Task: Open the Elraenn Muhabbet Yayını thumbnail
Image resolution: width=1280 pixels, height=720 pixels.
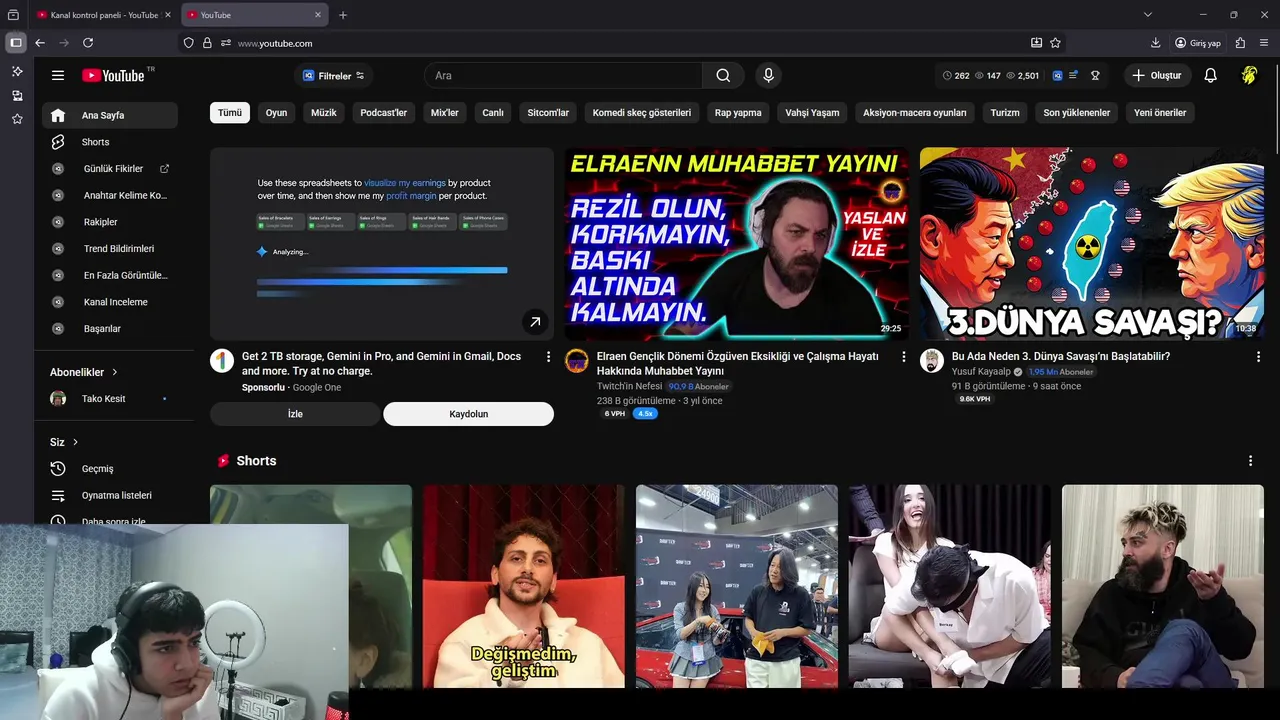Action: (x=737, y=244)
